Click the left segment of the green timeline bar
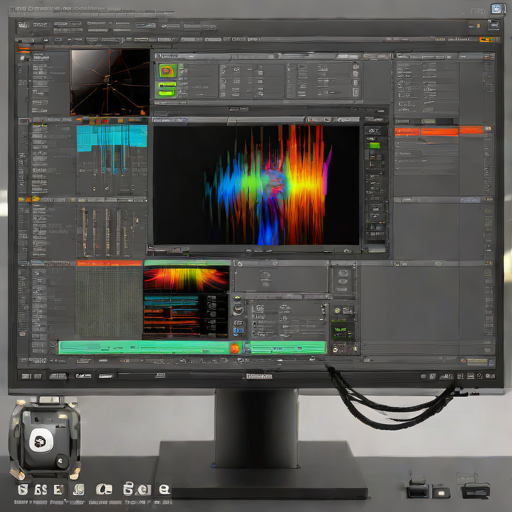The image size is (512, 512). click(144, 348)
